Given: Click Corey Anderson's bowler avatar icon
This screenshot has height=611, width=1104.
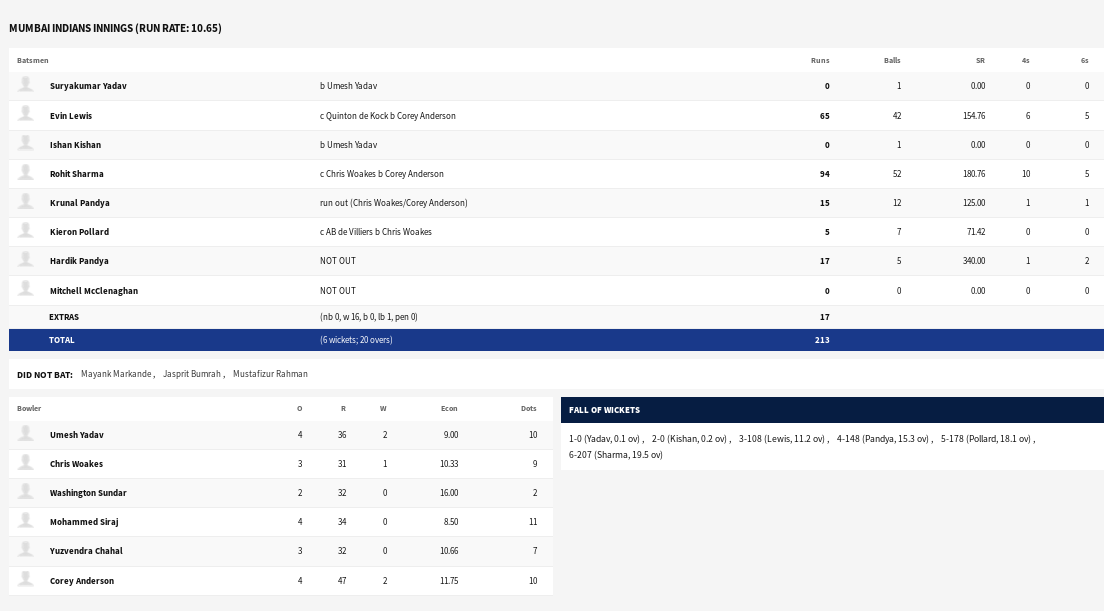Looking at the screenshot, I should pyautogui.click(x=25, y=579).
